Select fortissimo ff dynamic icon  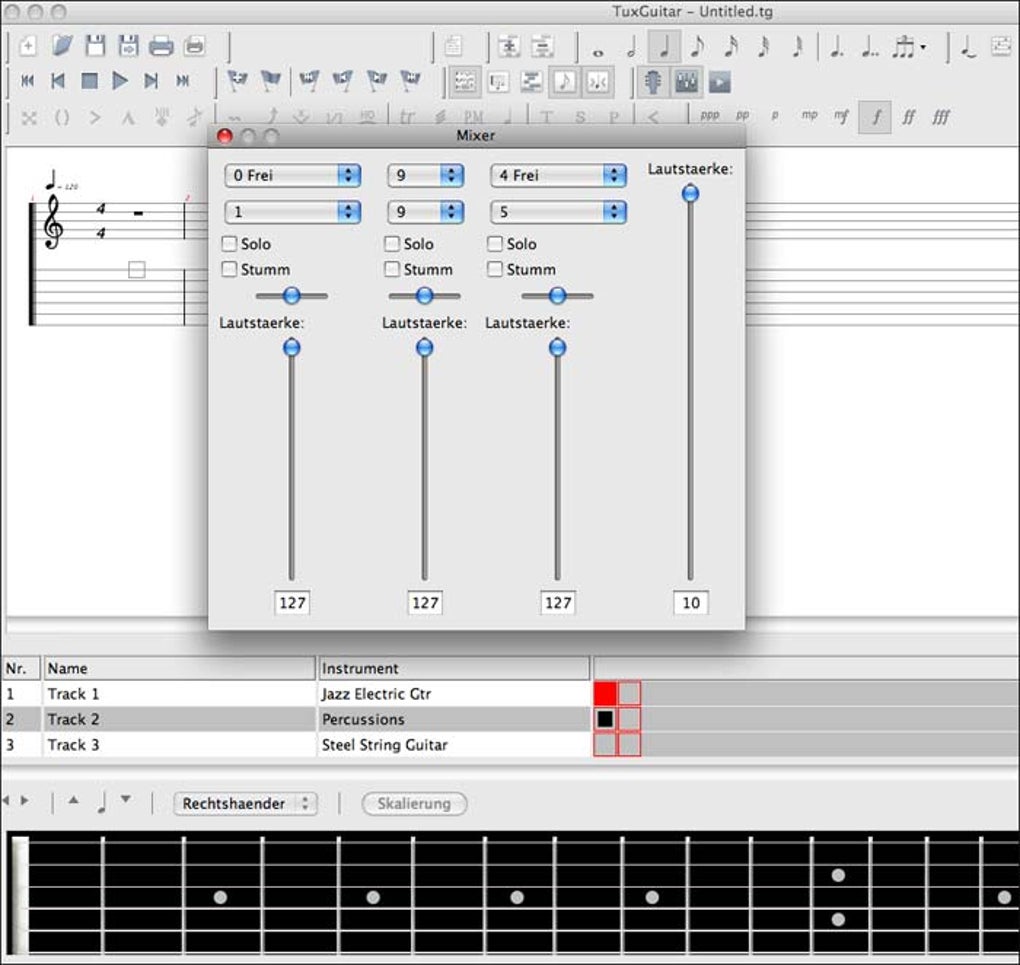pos(908,117)
